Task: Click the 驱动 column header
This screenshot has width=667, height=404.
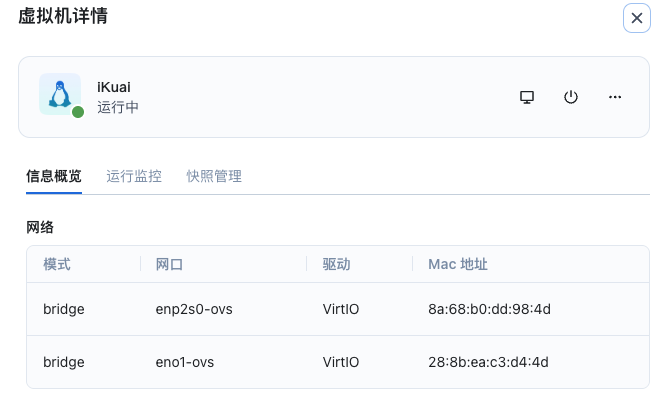Action: pyautogui.click(x=336, y=264)
